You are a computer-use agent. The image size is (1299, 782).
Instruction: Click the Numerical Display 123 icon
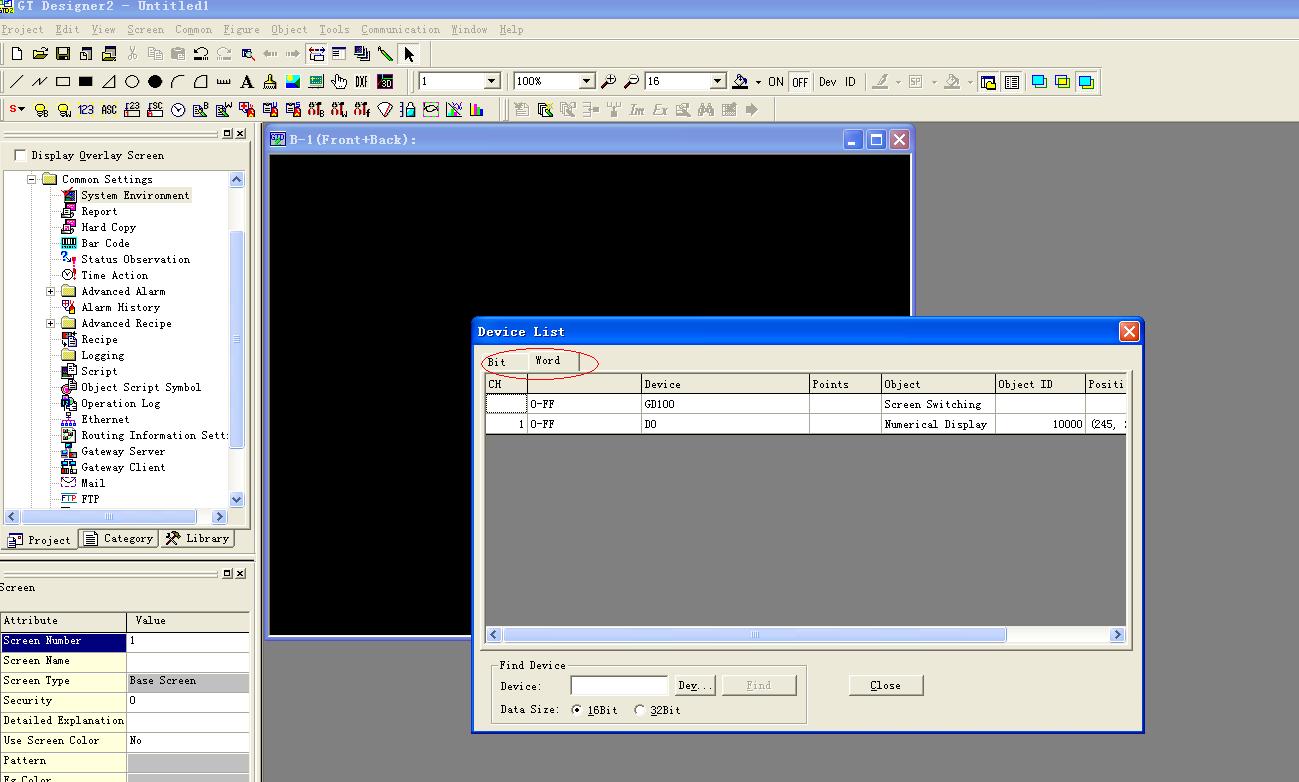(86, 110)
